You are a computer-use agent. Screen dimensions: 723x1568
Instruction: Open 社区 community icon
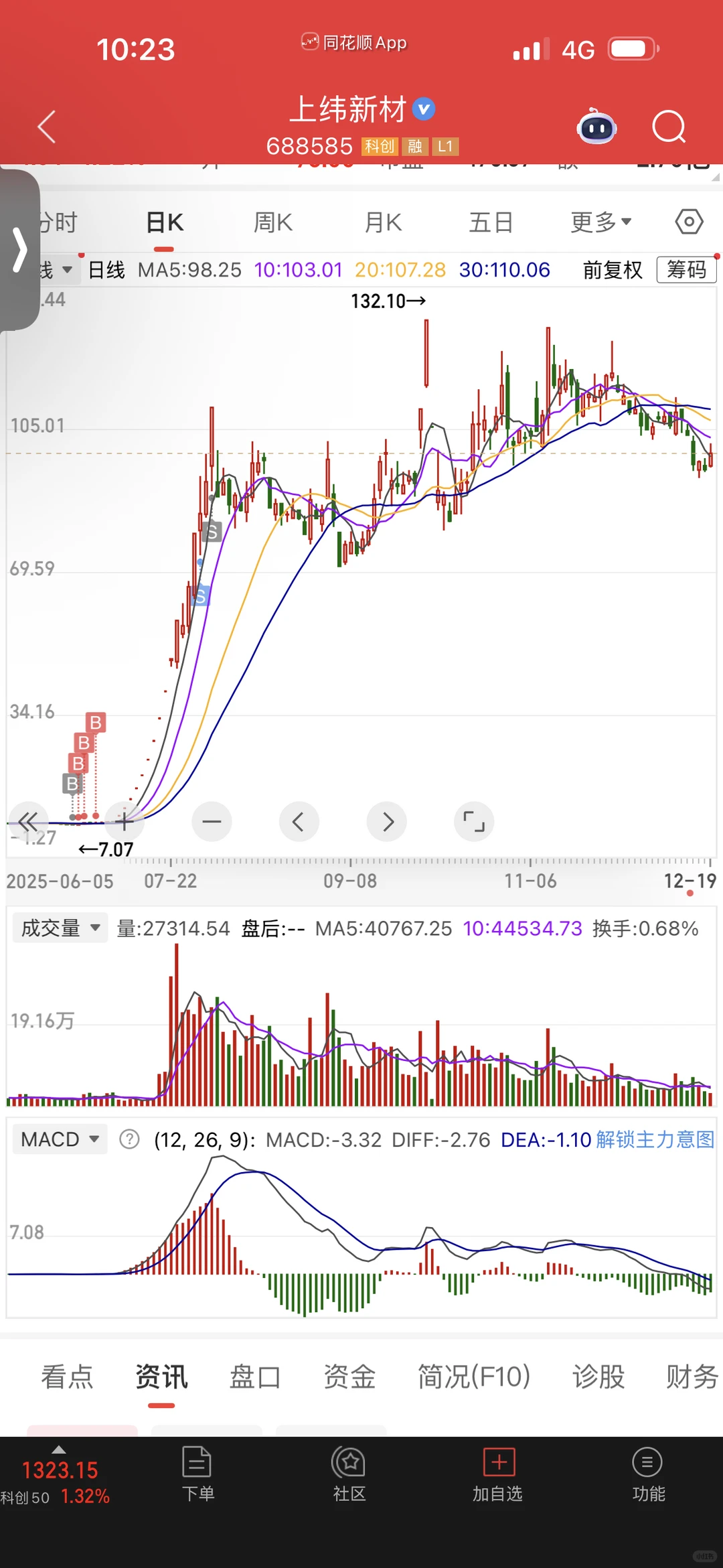349,1474
